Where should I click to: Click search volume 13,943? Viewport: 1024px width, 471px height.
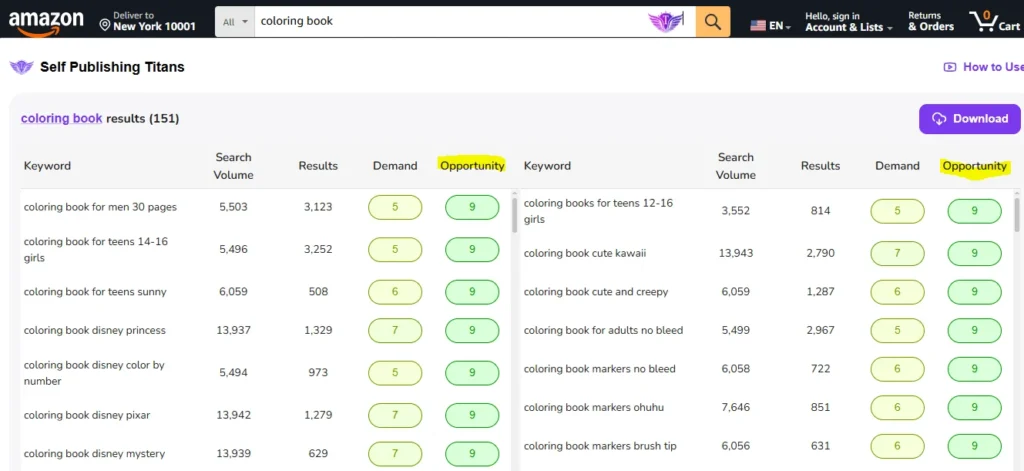736,253
